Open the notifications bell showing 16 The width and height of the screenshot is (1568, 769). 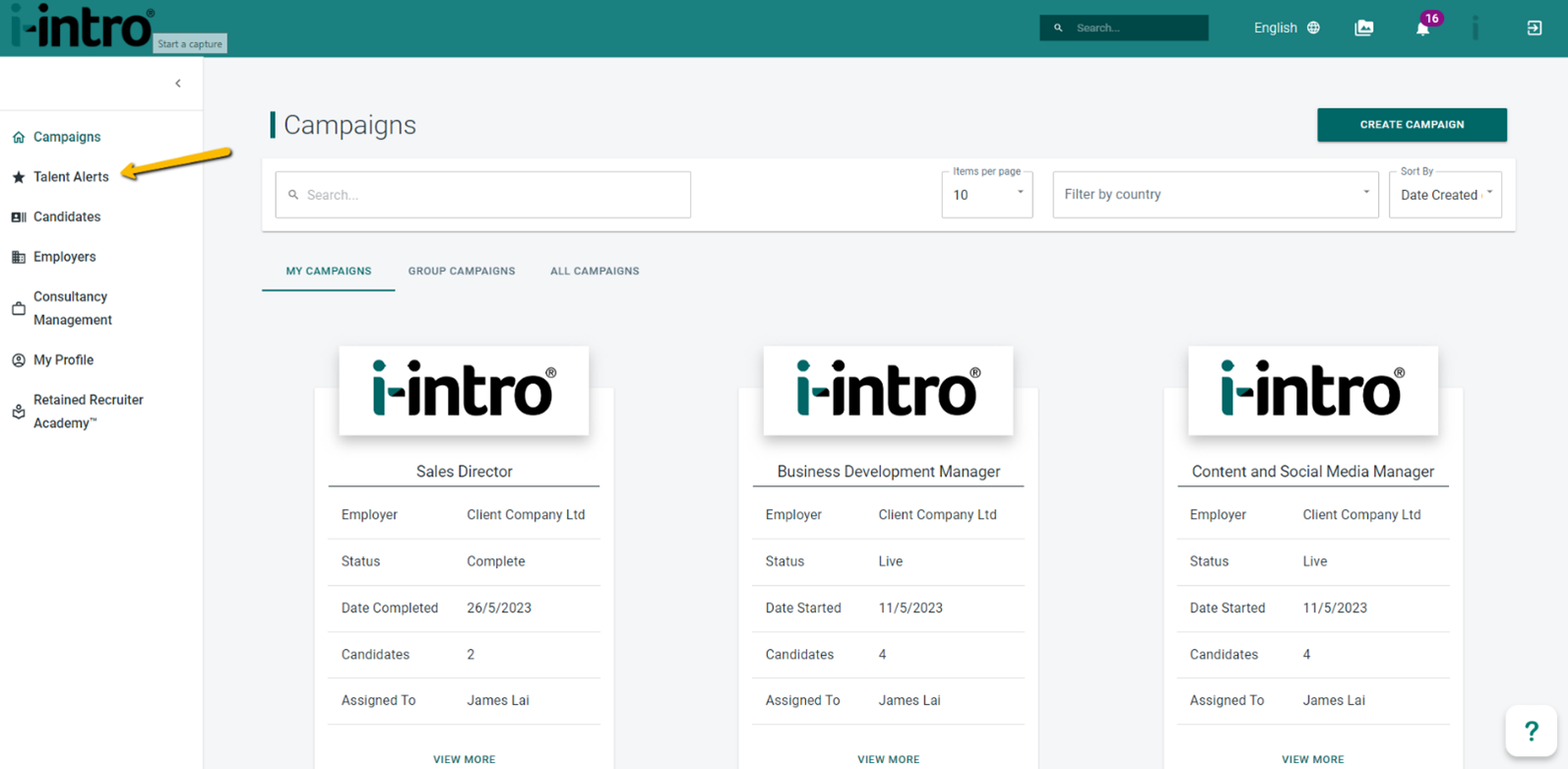[1423, 28]
